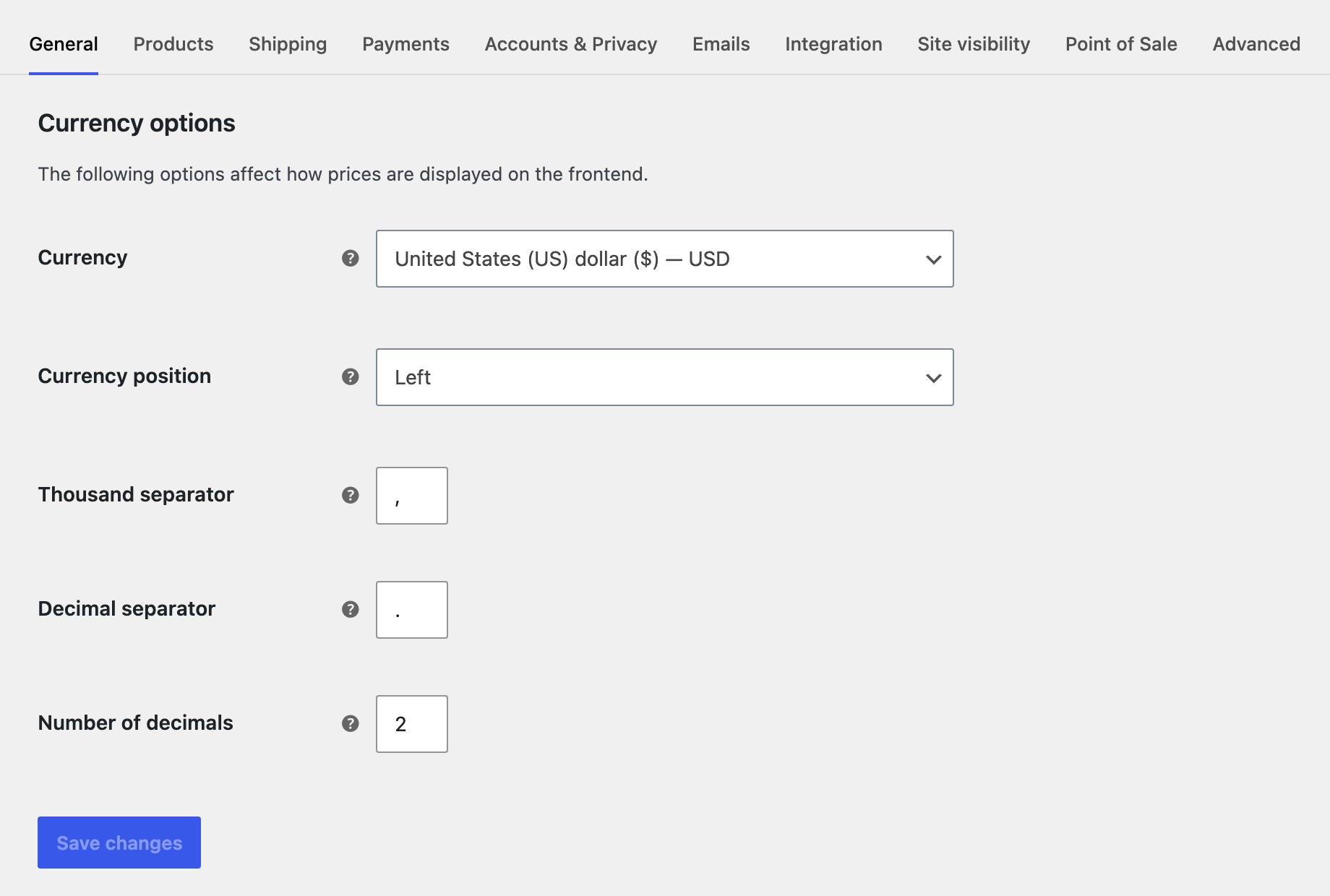Open the Integration tab
1330x896 pixels.
point(833,44)
